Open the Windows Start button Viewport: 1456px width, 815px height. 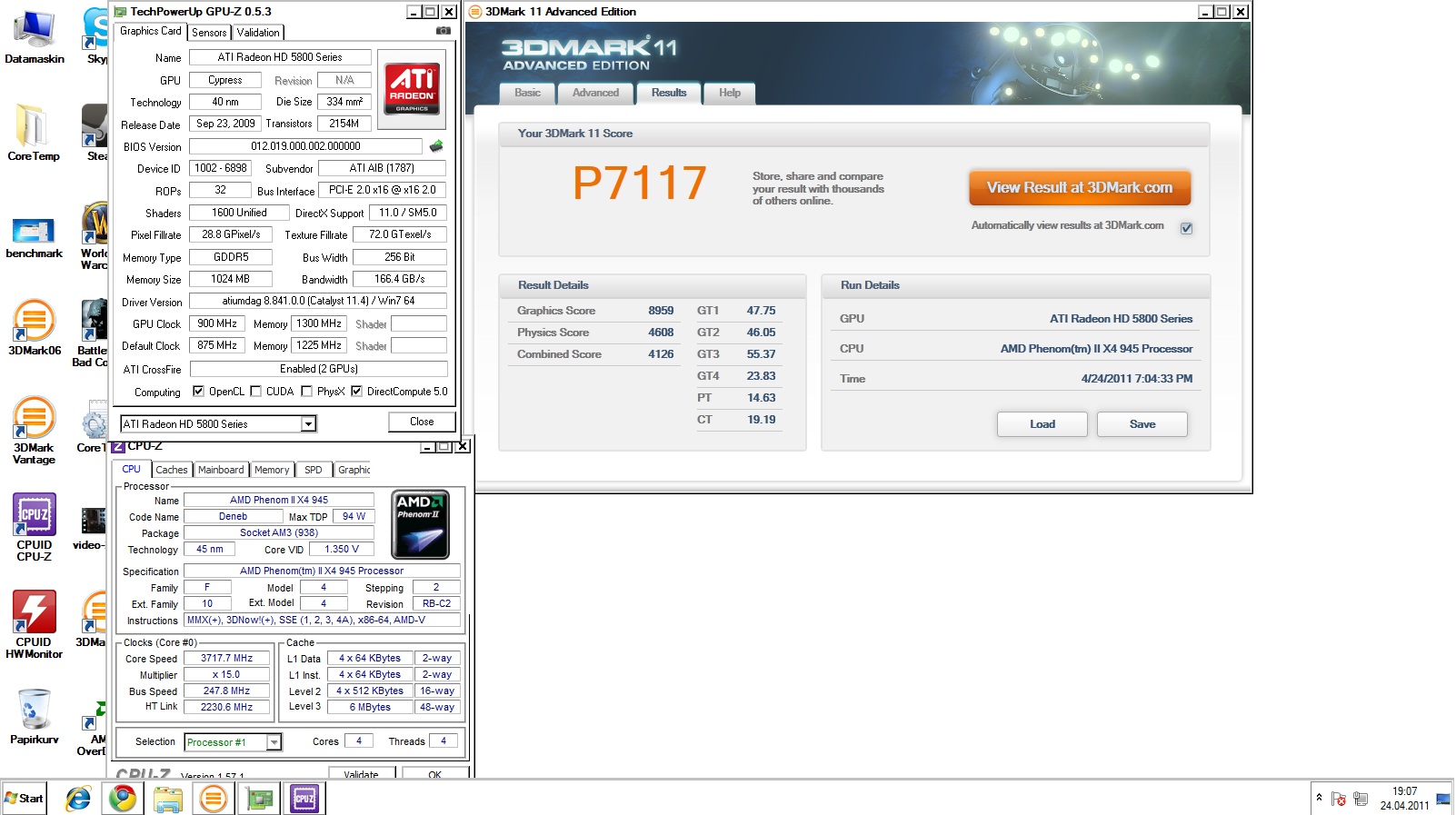[25, 799]
